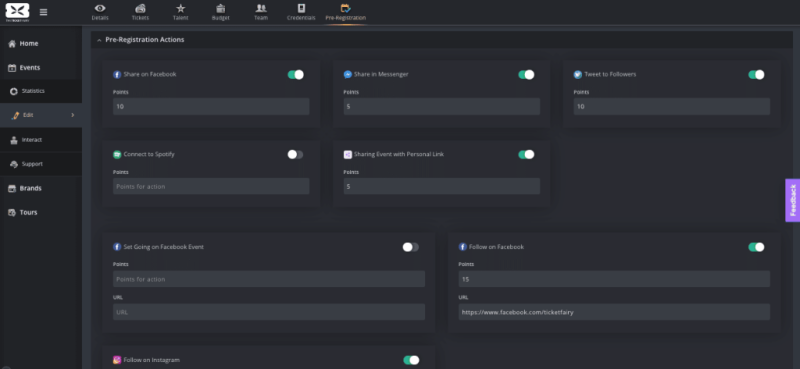
Task: Expand the Edit submenu arrow
Action: 72,115
